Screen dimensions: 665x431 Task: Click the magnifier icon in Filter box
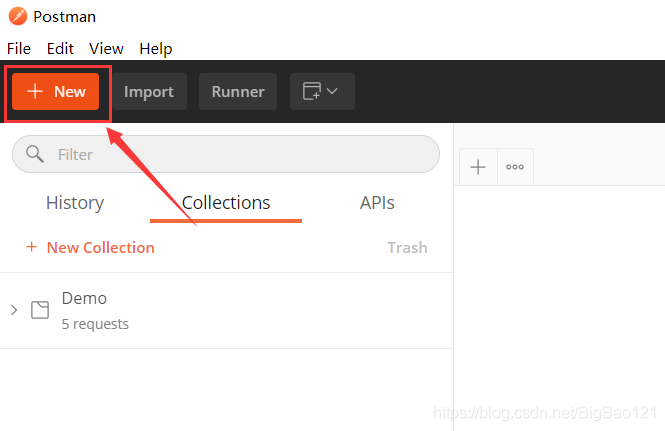coord(34,154)
